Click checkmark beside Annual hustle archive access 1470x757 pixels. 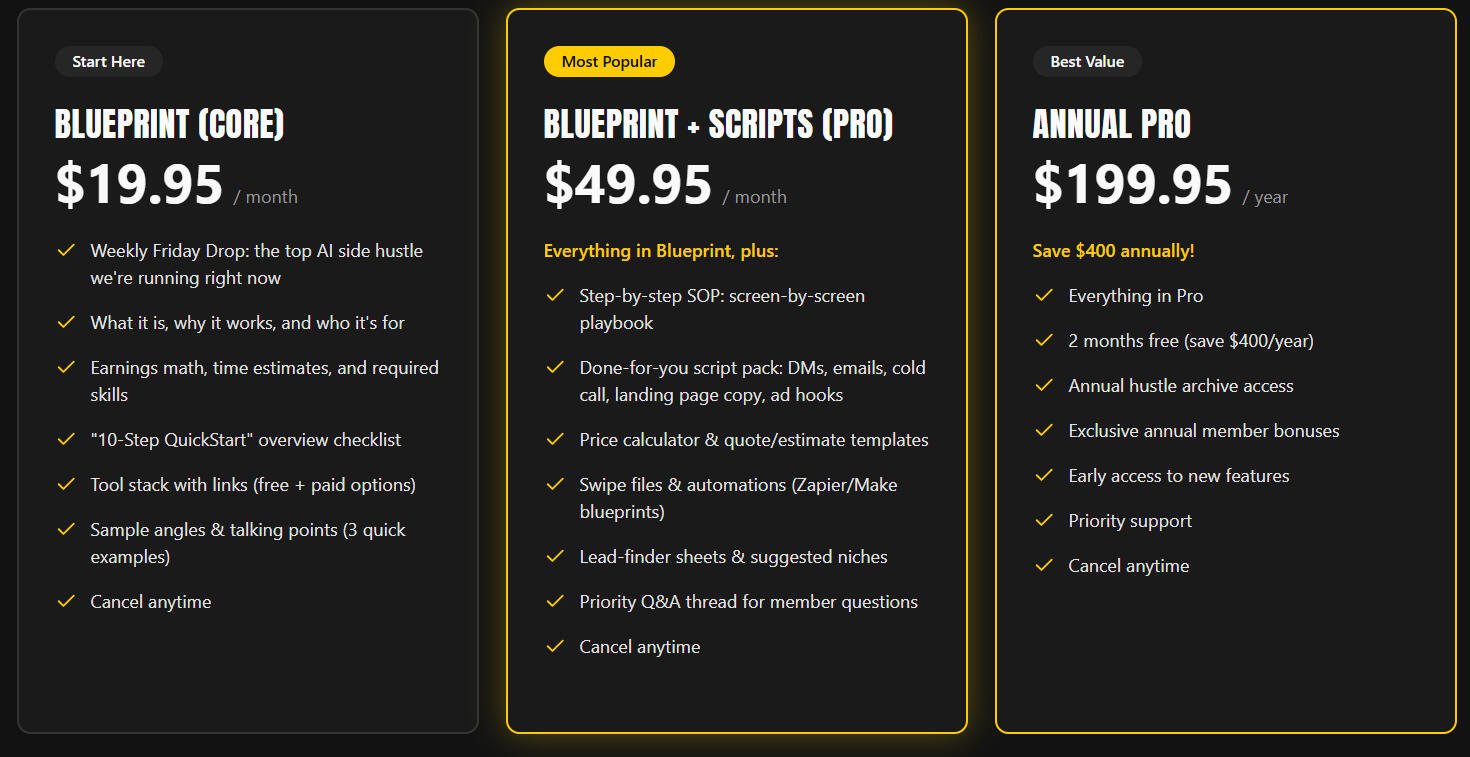(1044, 385)
